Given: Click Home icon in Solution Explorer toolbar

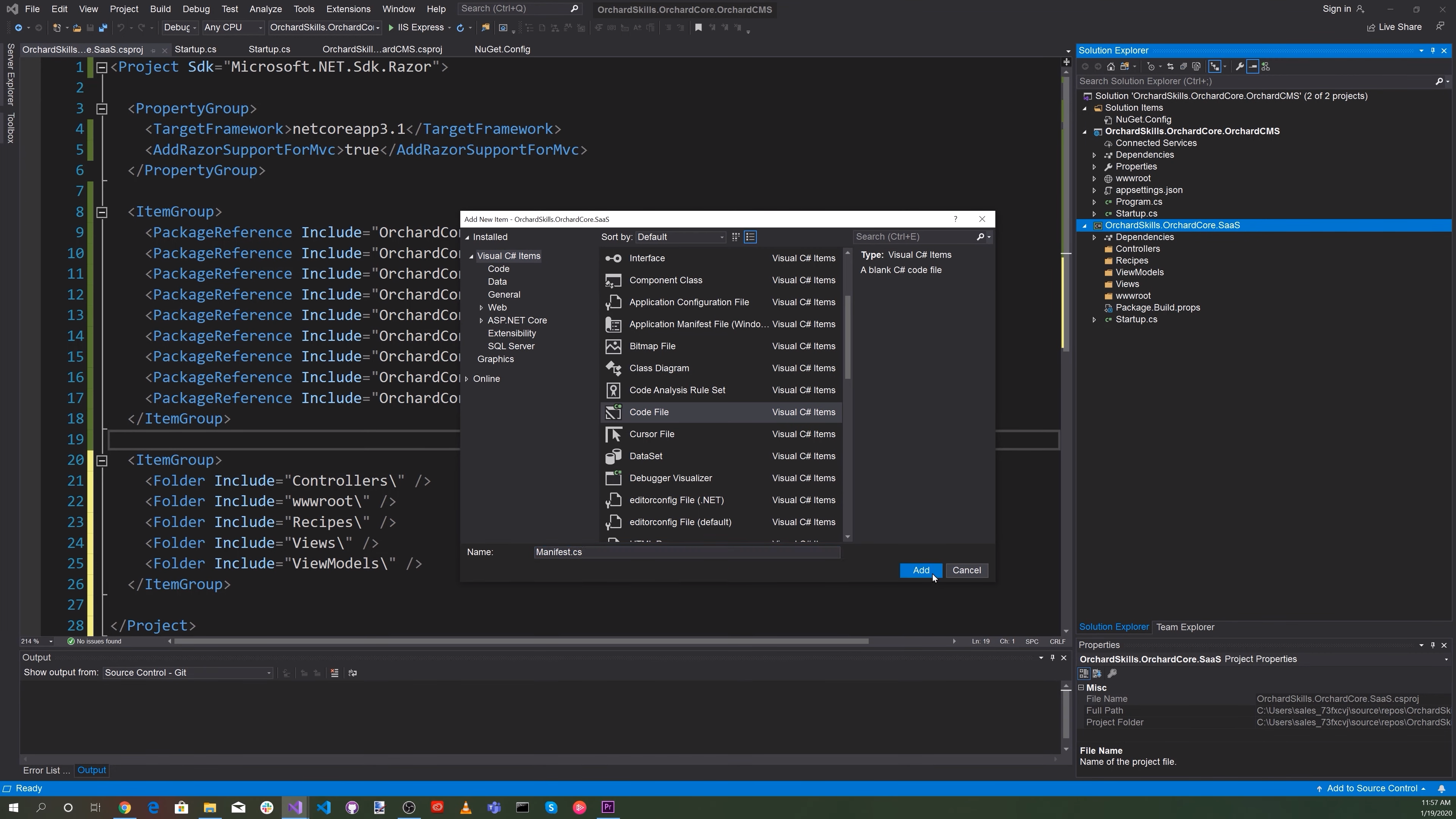Looking at the screenshot, I should pyautogui.click(x=1111, y=67).
